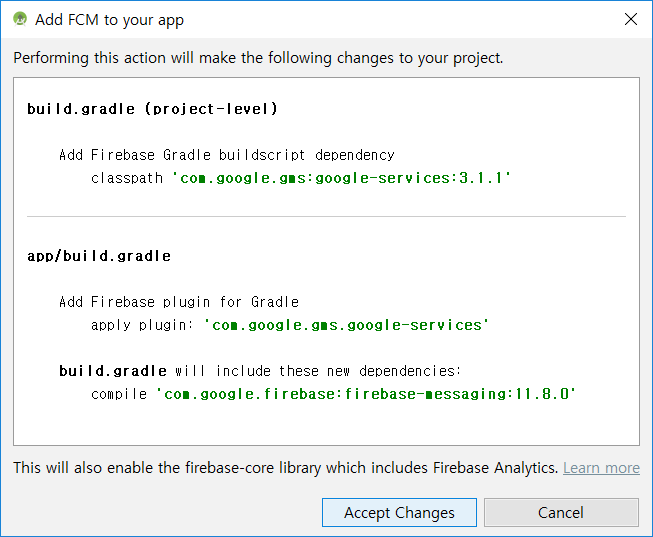Open the Learn more link
This screenshot has width=653, height=537.
click(601, 468)
